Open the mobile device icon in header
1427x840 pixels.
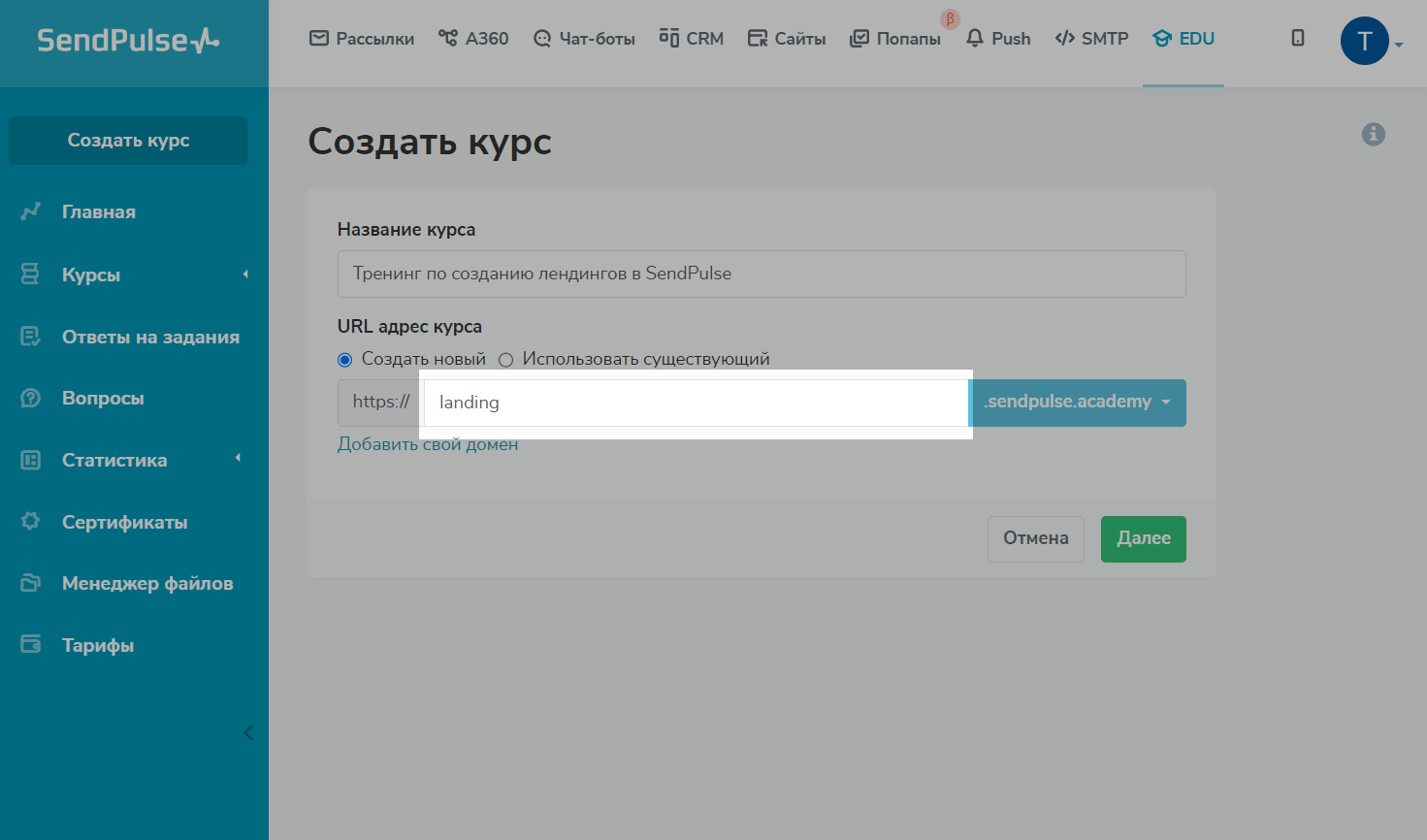[x=1297, y=39]
